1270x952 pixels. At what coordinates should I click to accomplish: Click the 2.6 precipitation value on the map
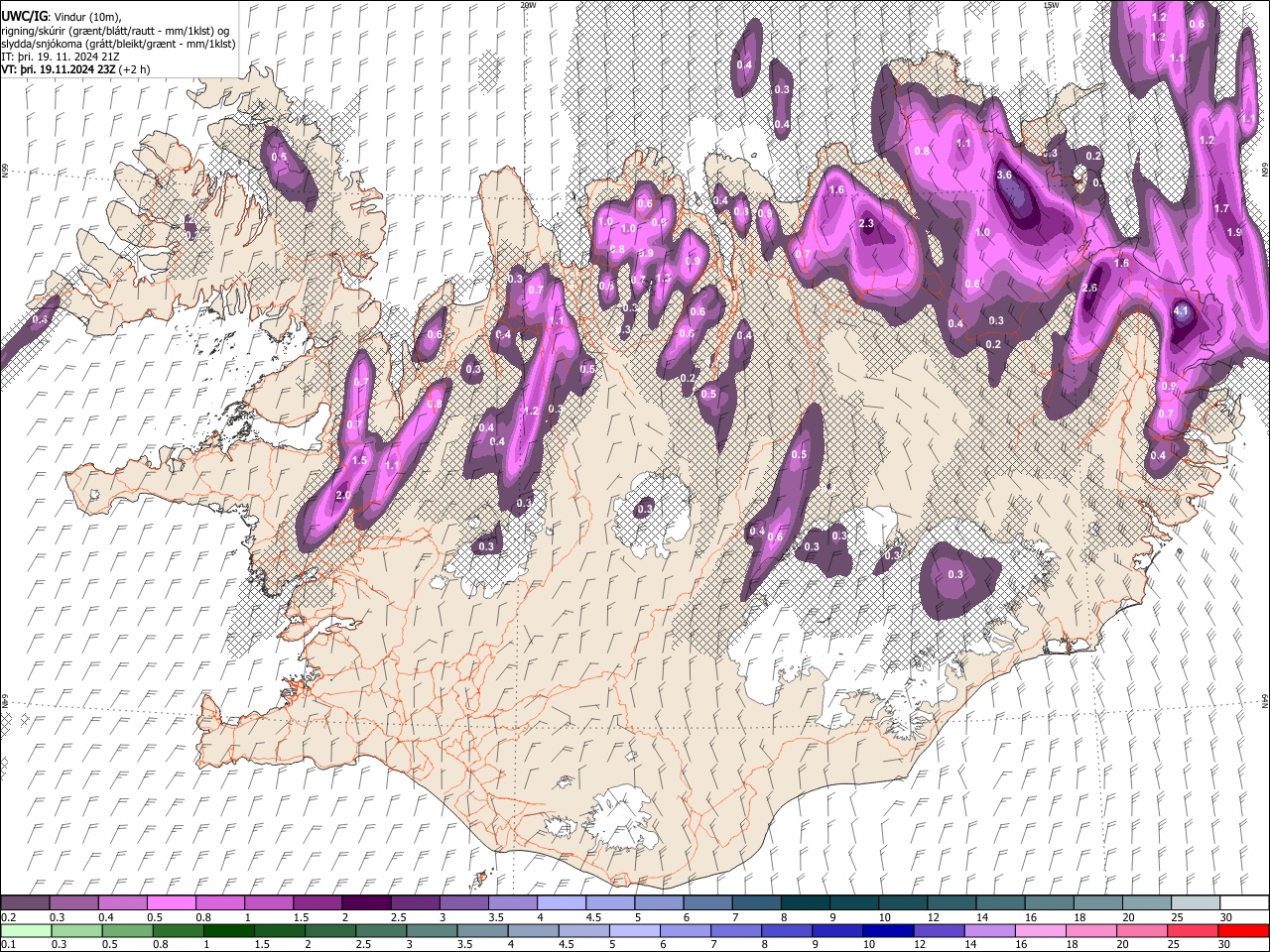[x=1090, y=289]
